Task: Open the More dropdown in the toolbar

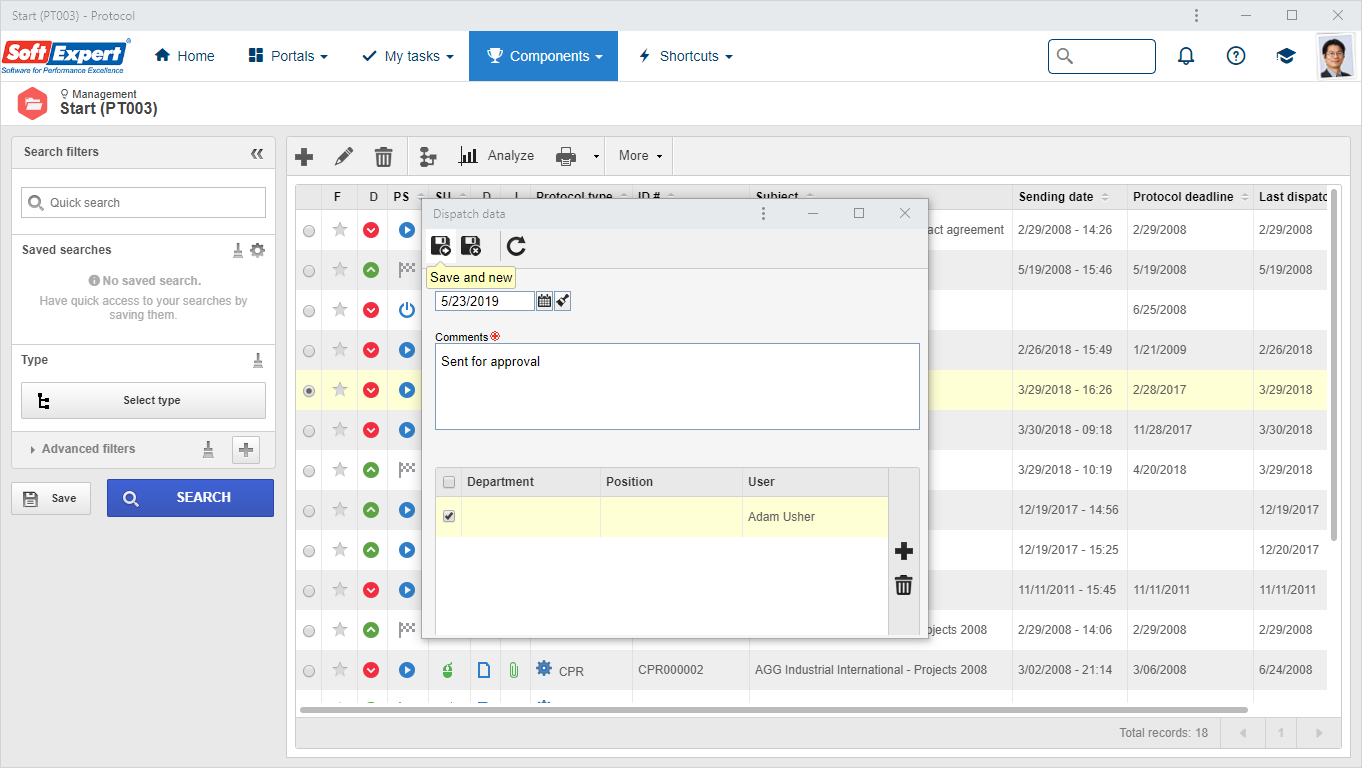Action: pos(639,156)
